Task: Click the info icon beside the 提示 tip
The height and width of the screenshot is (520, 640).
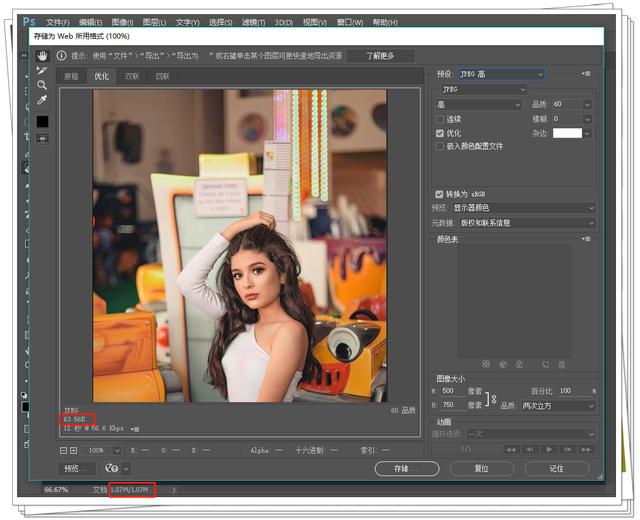Action: 61,56
